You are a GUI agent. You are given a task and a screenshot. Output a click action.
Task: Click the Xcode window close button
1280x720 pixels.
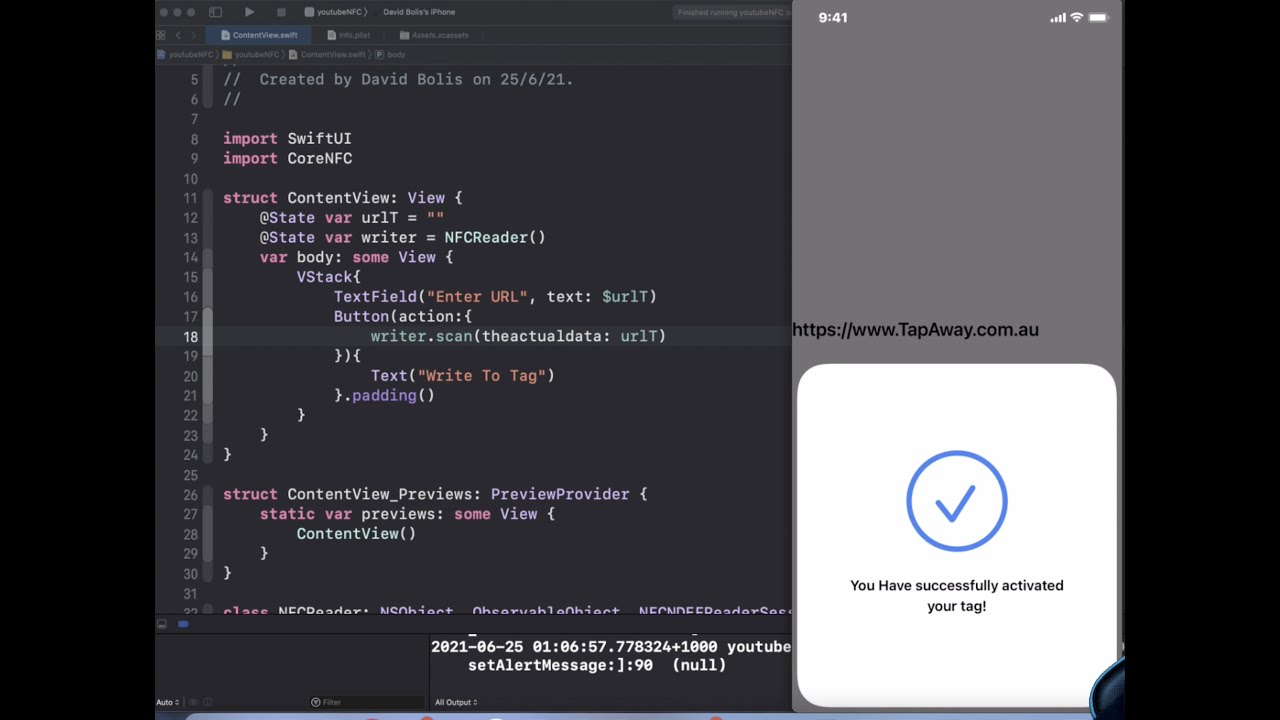click(x=163, y=12)
